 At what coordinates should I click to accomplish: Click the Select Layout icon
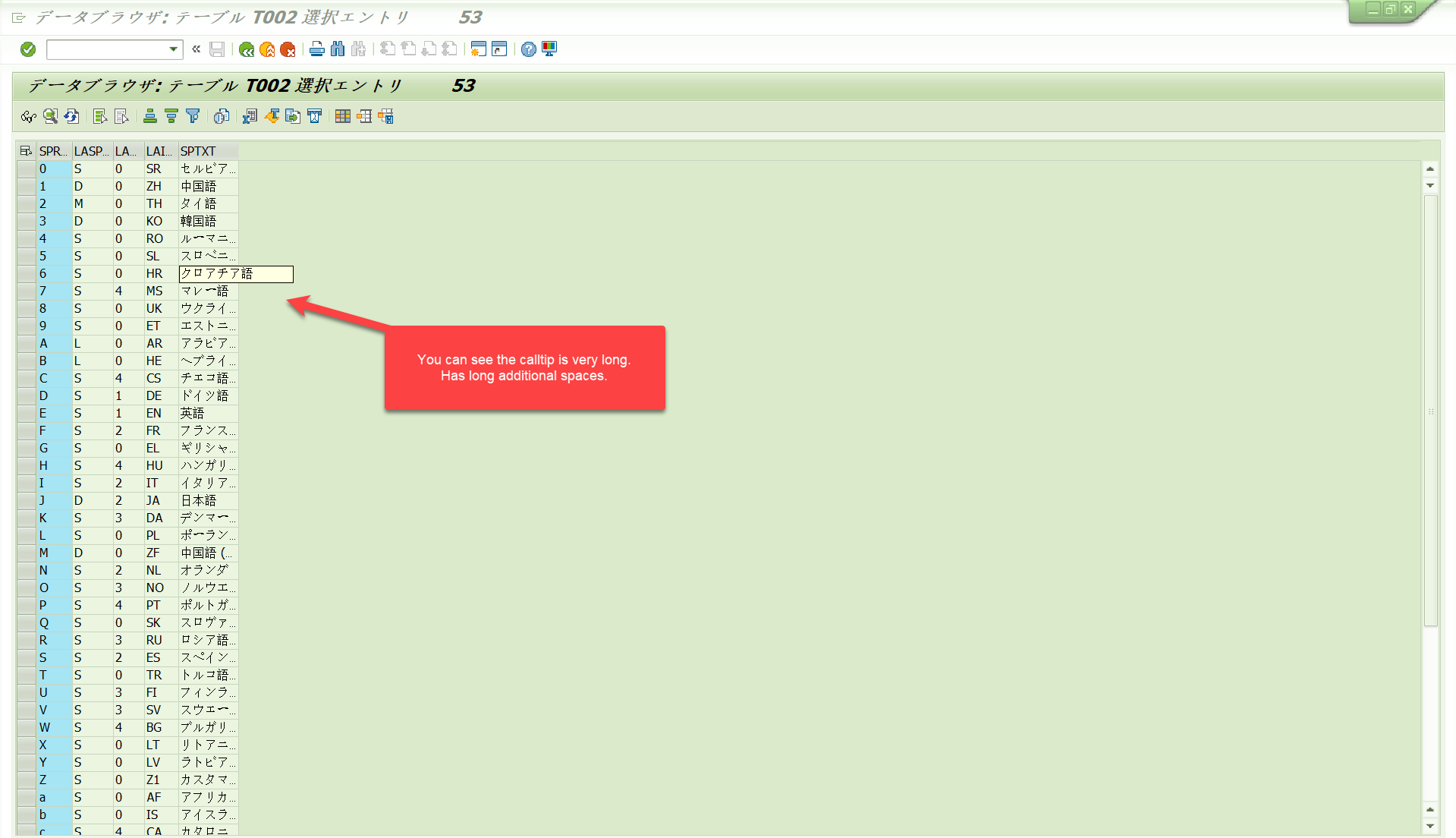(364, 116)
